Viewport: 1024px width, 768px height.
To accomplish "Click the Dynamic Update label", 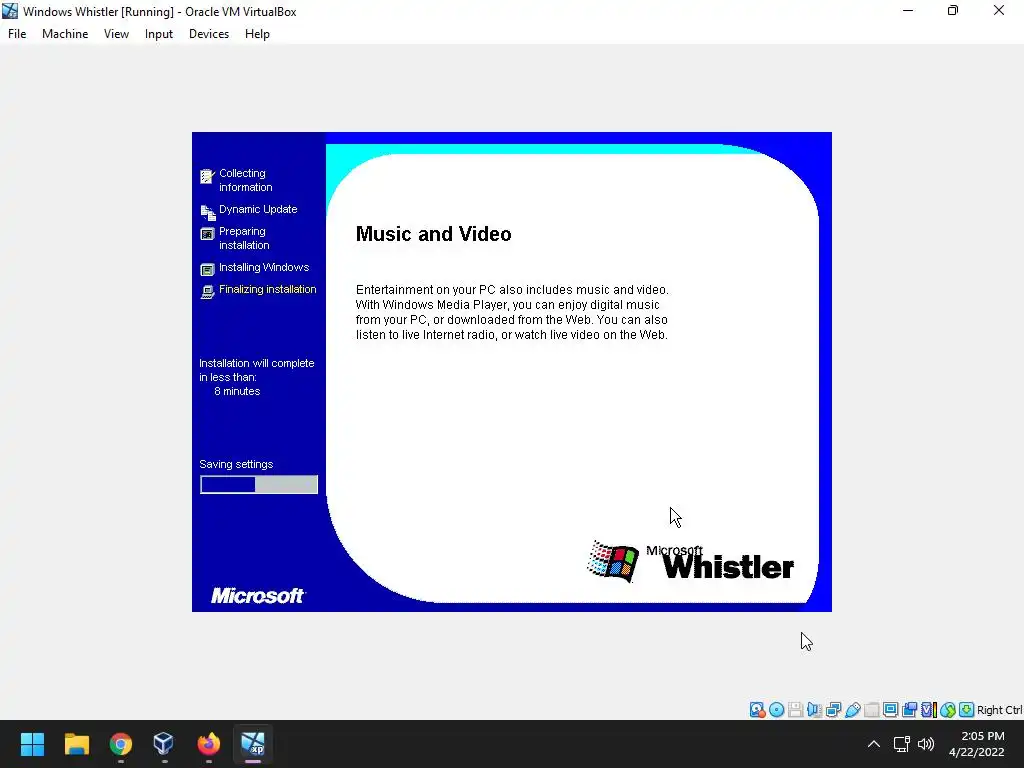I will 258,209.
